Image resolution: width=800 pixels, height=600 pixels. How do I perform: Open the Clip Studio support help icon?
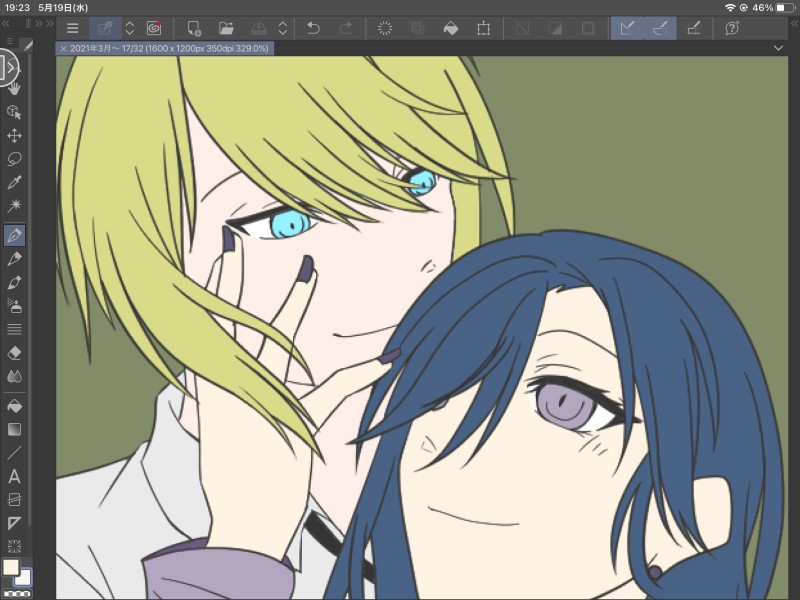tap(732, 28)
